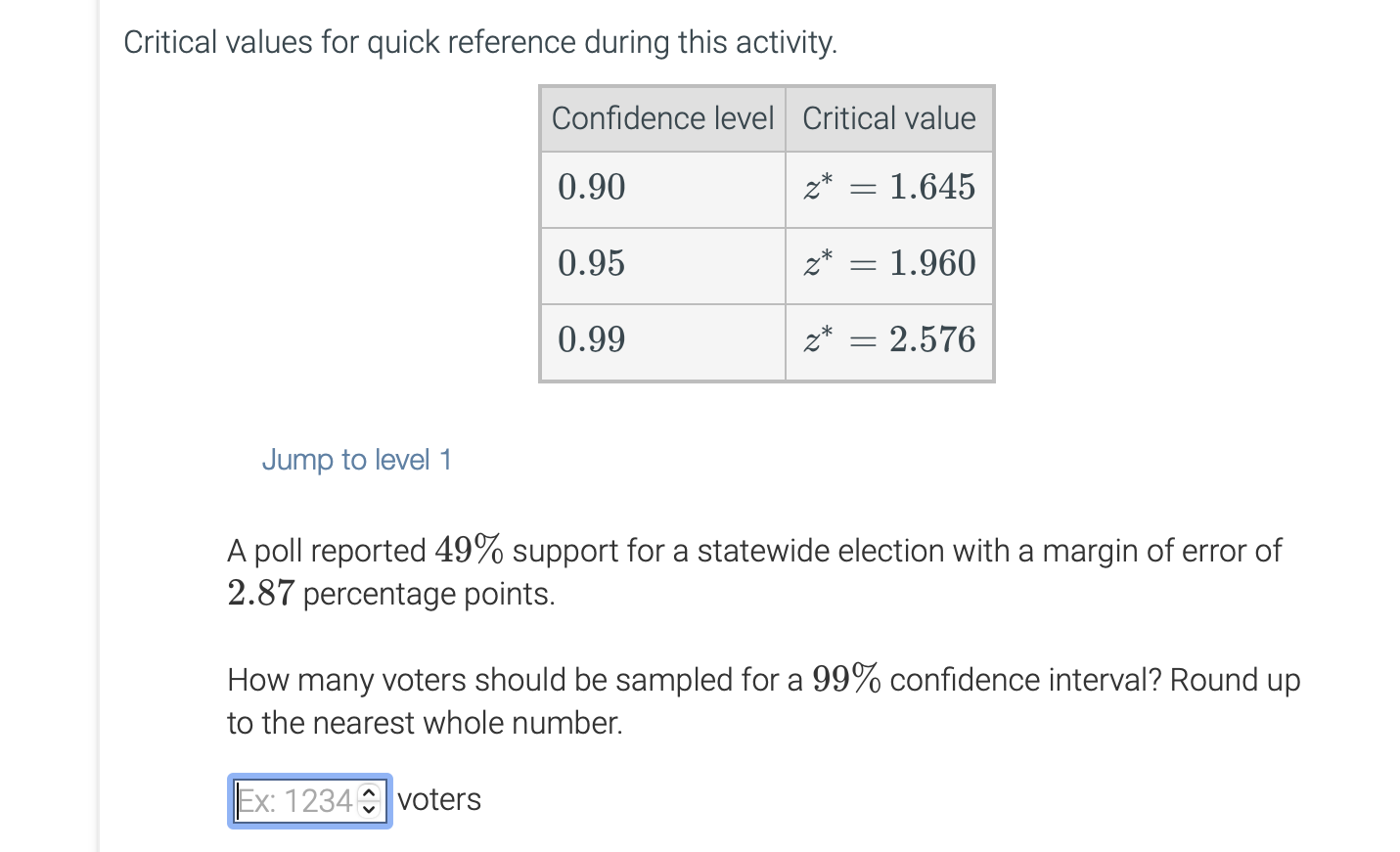This screenshot has height=852, width=1400.
Task: Click the critical values reference heading
Action: pos(478,42)
